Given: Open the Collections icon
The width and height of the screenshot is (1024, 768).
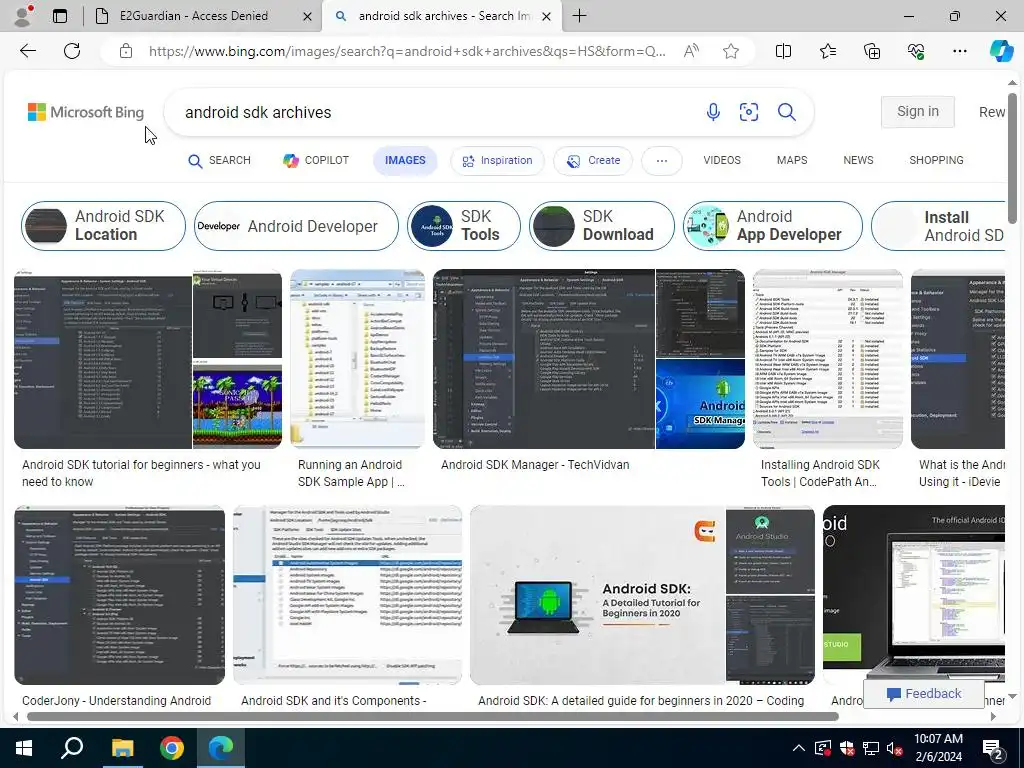Looking at the screenshot, I should pos(872,51).
